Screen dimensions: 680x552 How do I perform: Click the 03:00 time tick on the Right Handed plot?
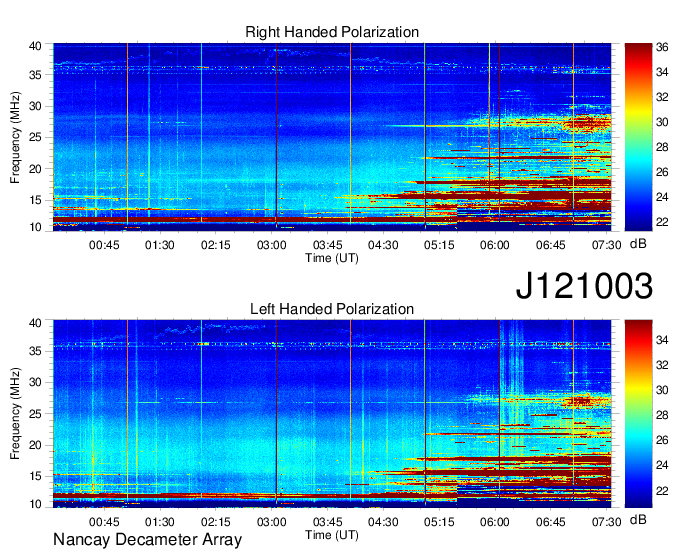(x=271, y=245)
